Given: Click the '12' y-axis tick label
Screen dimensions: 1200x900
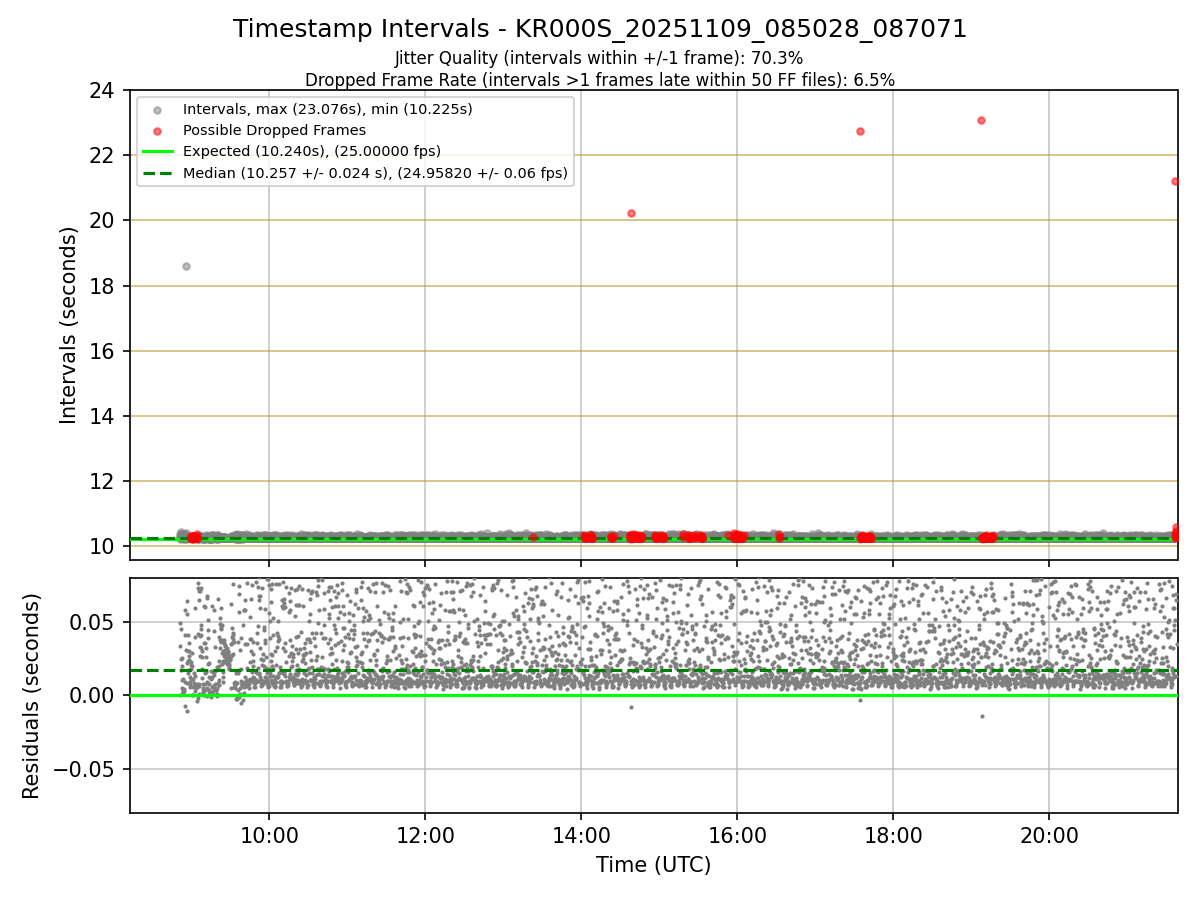Looking at the screenshot, I should pos(101,481).
